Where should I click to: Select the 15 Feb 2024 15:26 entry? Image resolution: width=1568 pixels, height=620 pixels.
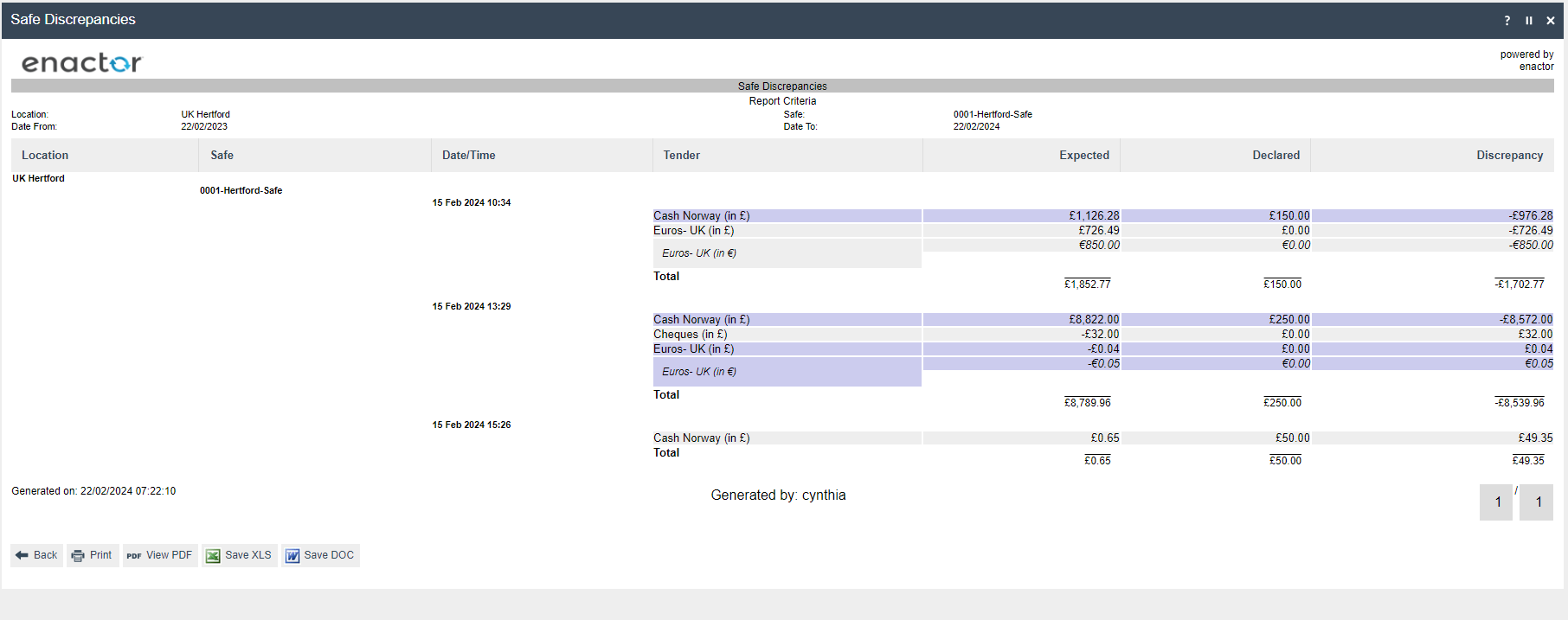coord(472,425)
